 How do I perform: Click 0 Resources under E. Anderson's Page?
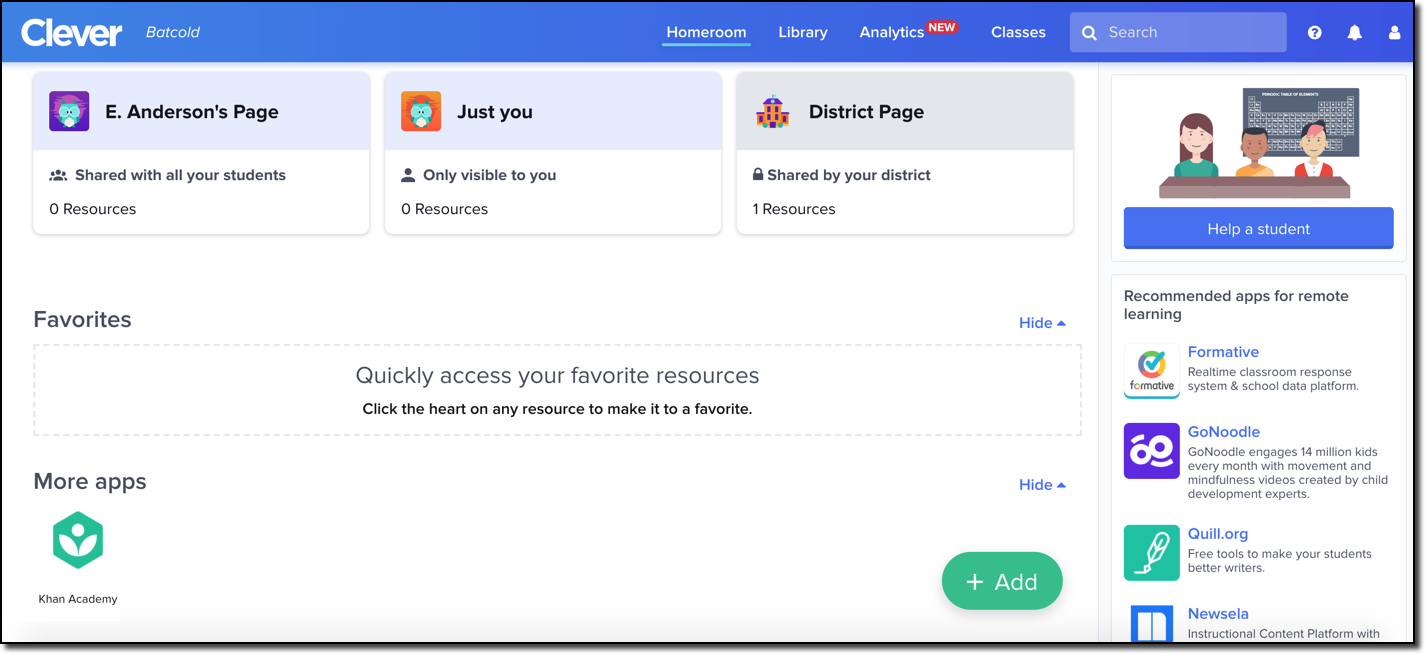pyautogui.click(x=93, y=209)
